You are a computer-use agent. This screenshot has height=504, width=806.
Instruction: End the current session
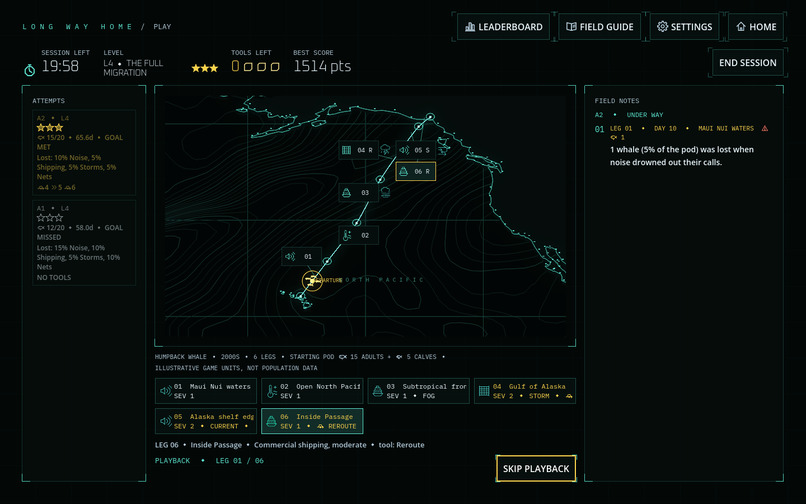tap(747, 63)
